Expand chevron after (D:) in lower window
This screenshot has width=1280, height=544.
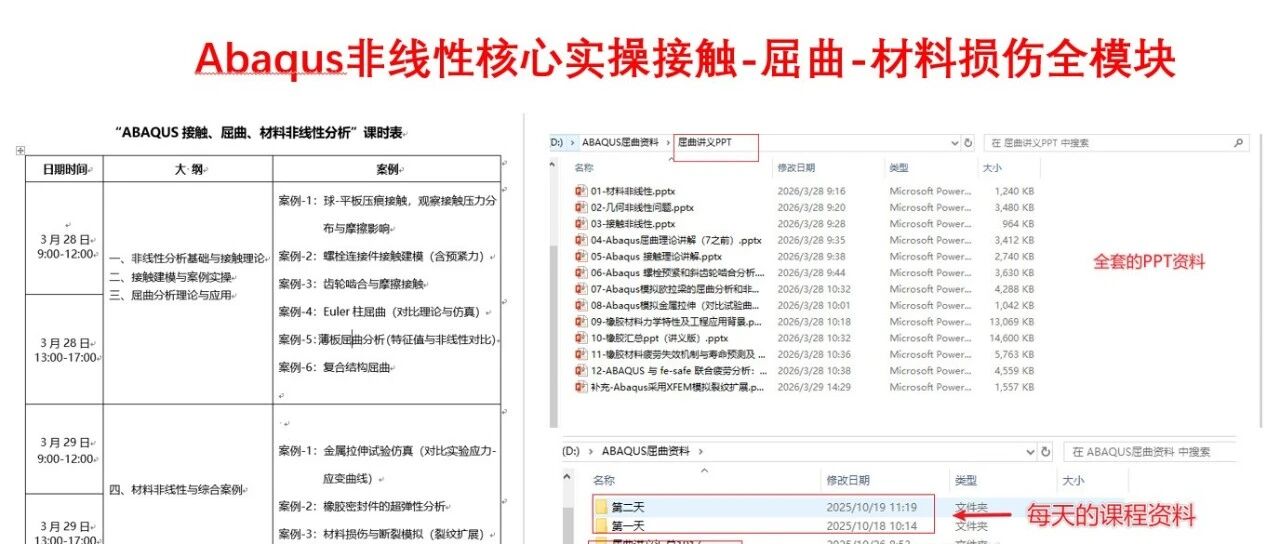pyautogui.click(x=590, y=452)
